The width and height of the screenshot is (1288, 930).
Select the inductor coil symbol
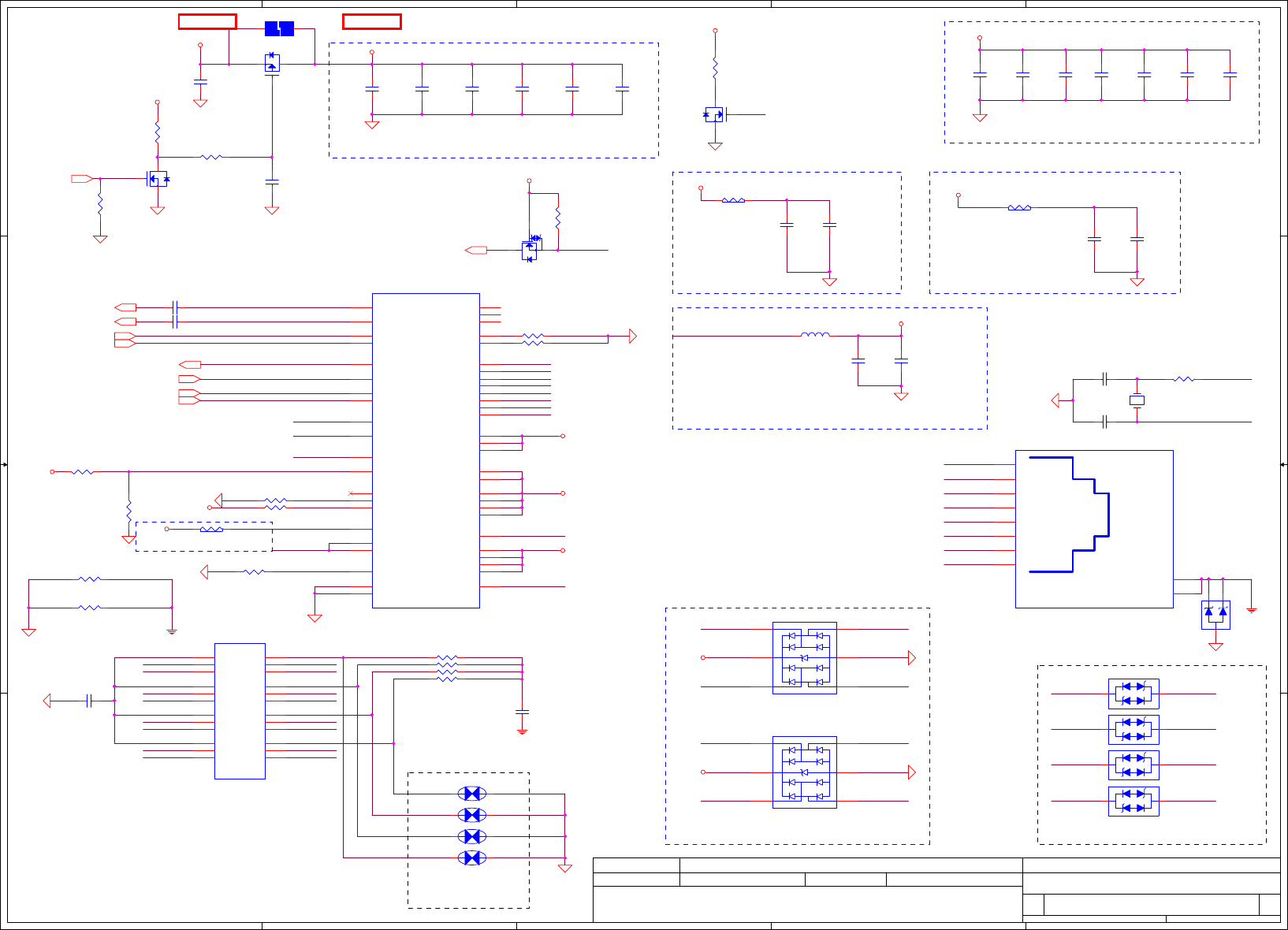(x=815, y=335)
